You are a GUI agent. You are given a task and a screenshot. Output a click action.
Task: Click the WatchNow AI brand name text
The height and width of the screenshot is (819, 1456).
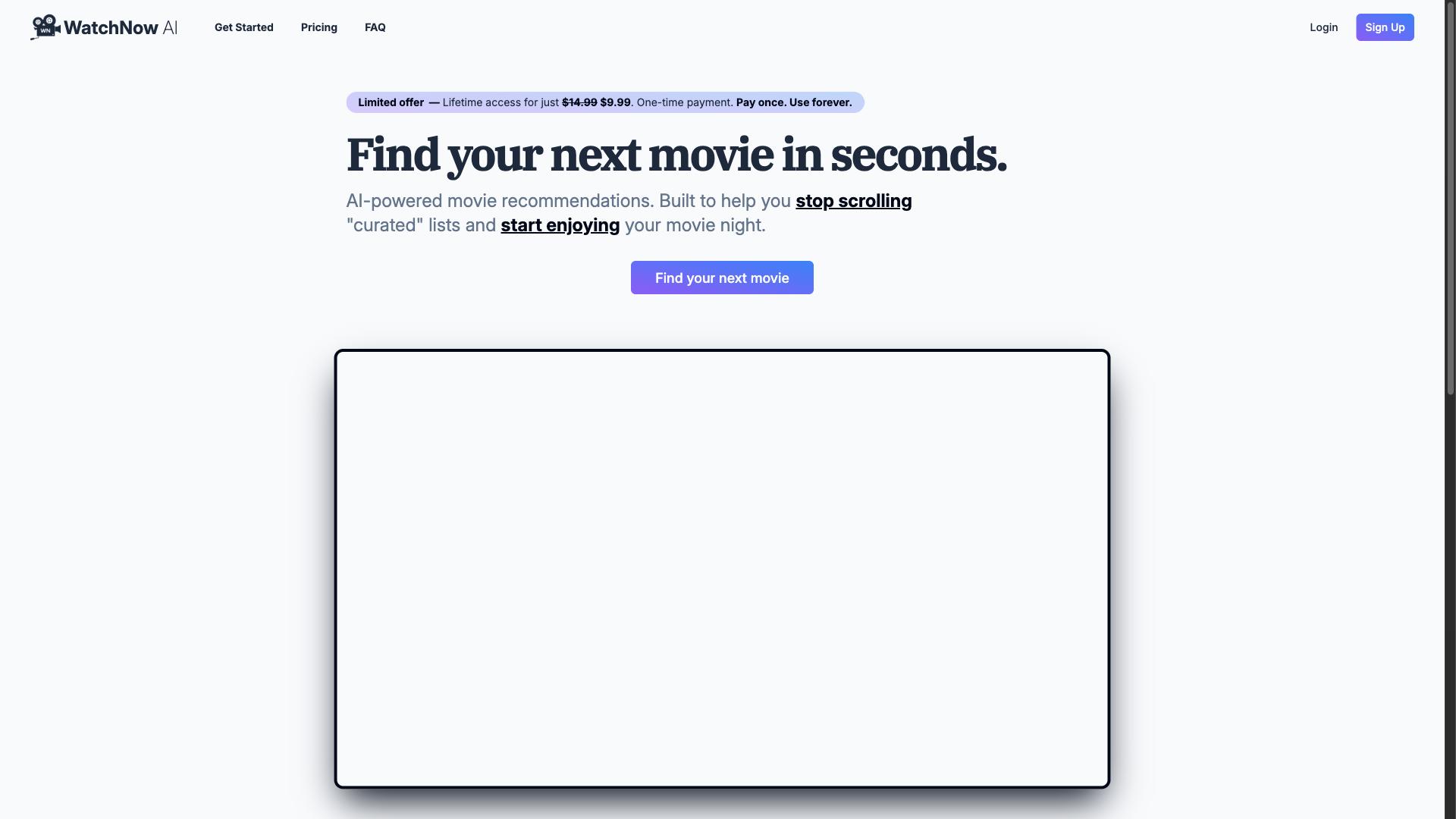click(x=121, y=28)
